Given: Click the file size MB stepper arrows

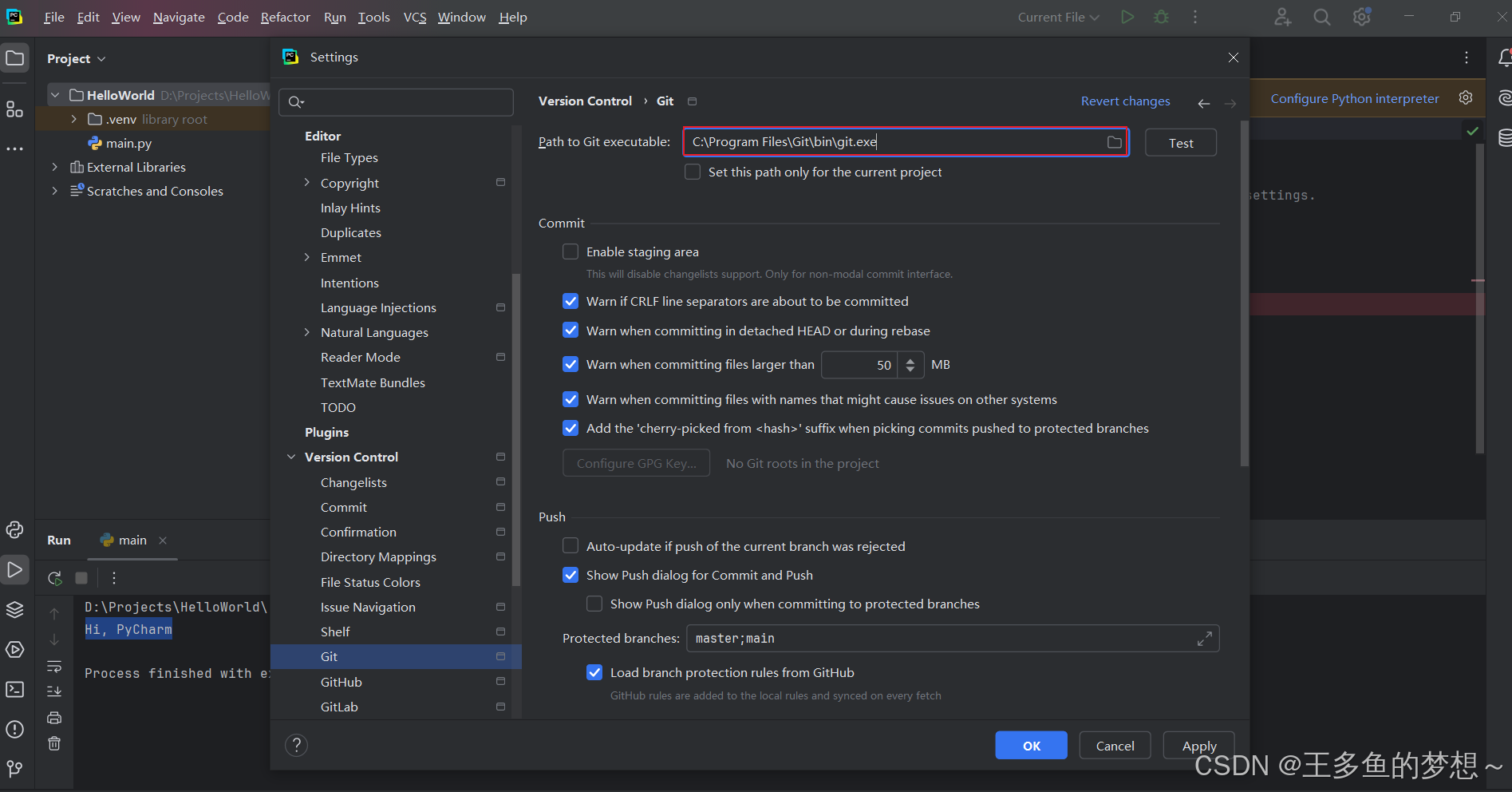Looking at the screenshot, I should [x=910, y=365].
